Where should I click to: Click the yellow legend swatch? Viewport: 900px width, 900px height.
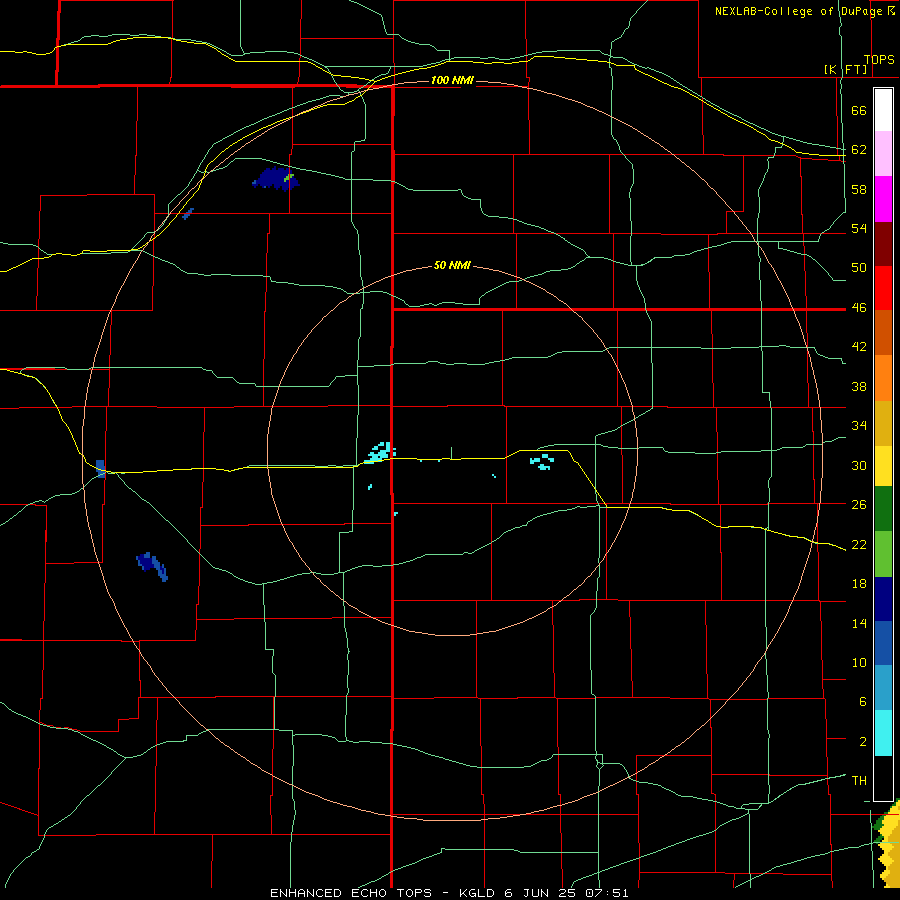pos(883,466)
